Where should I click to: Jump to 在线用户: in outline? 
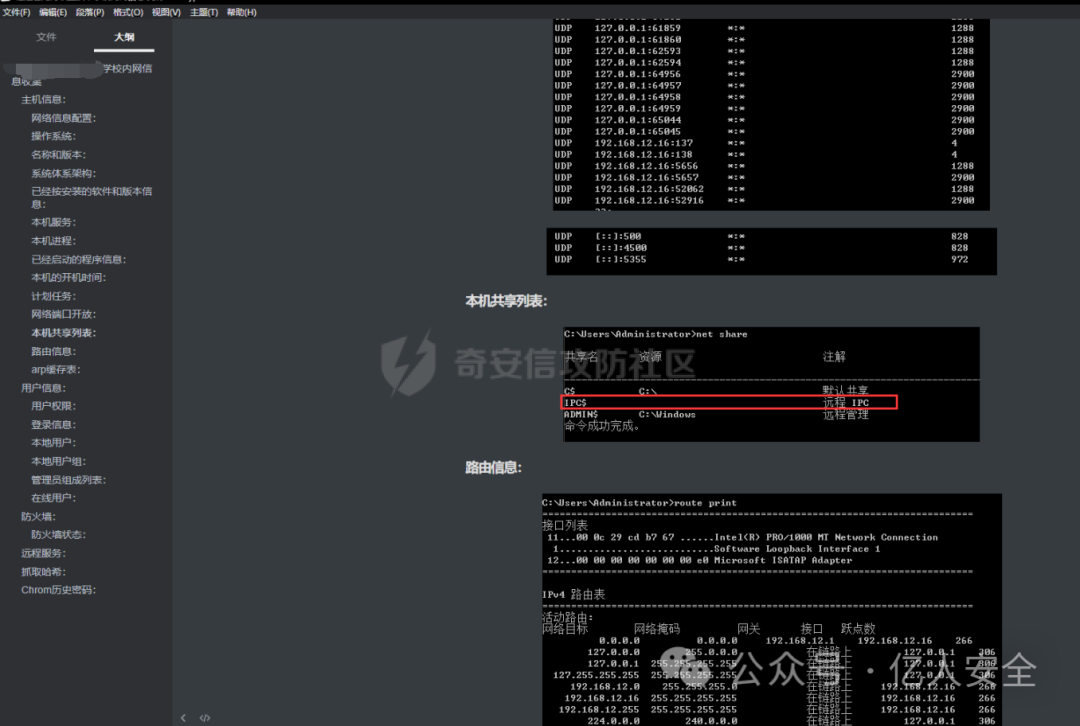click(53, 498)
